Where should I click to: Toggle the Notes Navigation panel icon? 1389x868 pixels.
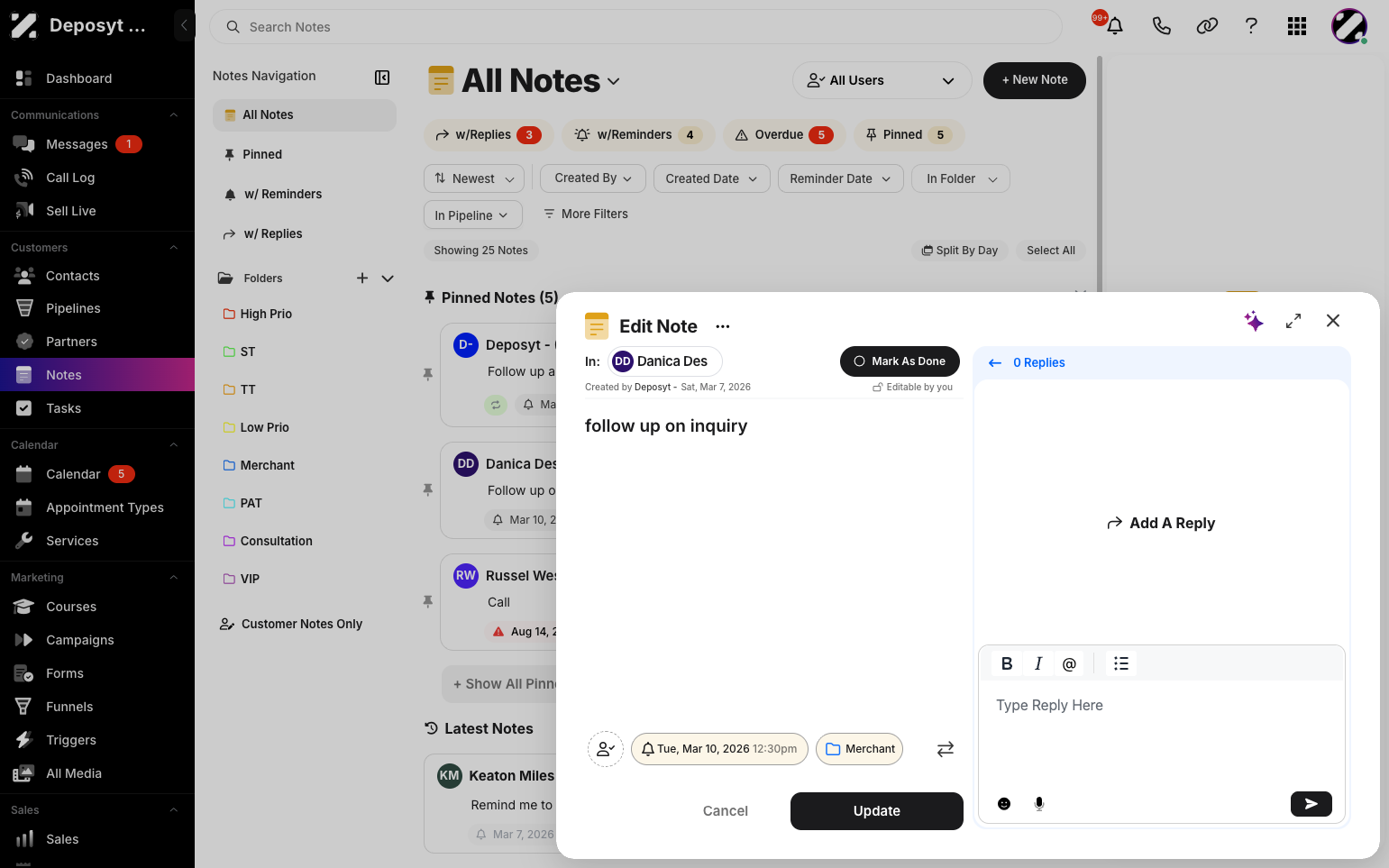tap(382, 78)
